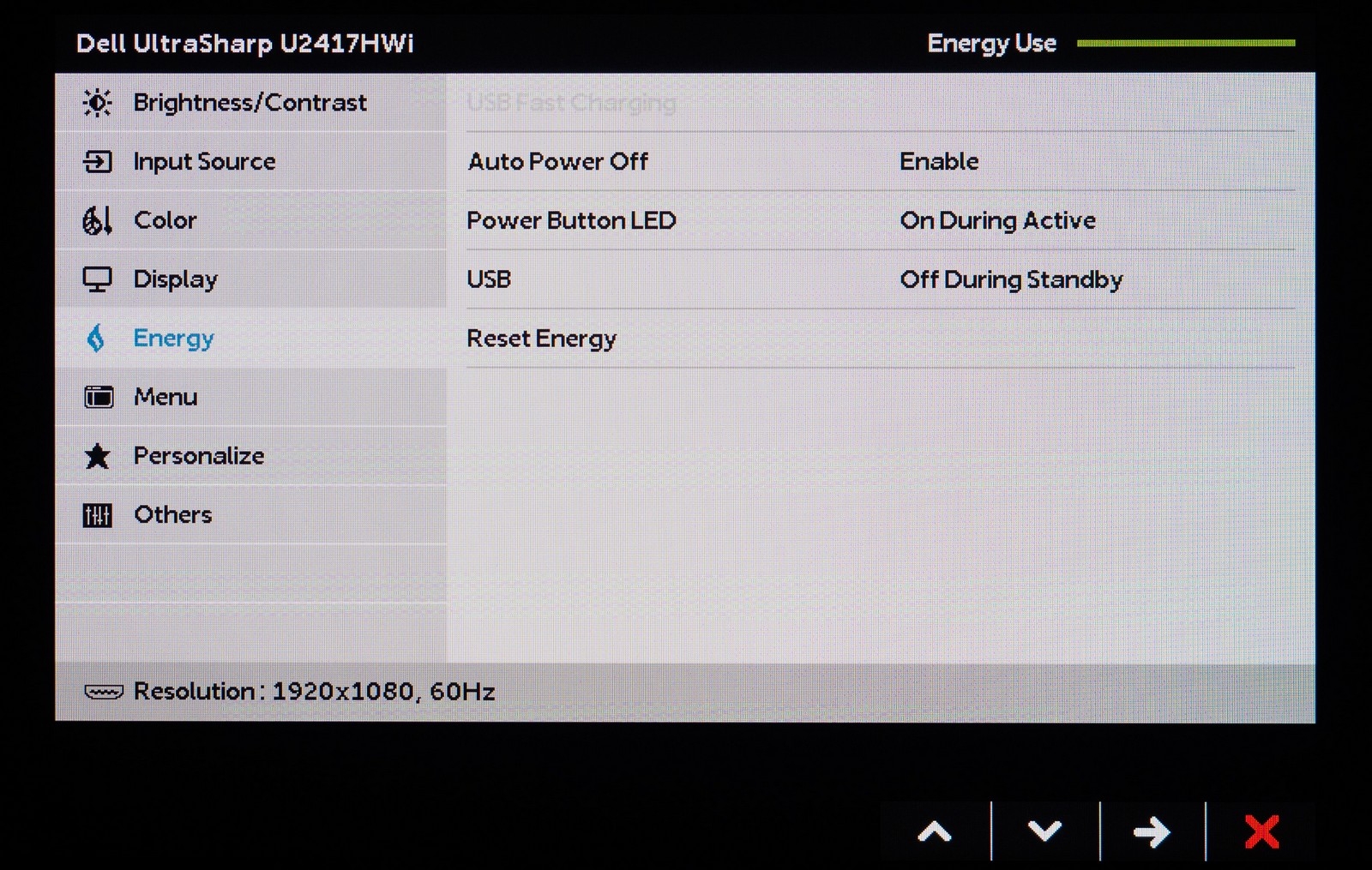This screenshot has width=1372, height=870.
Task: Click the Input Source arrow icon
Action: [97, 161]
